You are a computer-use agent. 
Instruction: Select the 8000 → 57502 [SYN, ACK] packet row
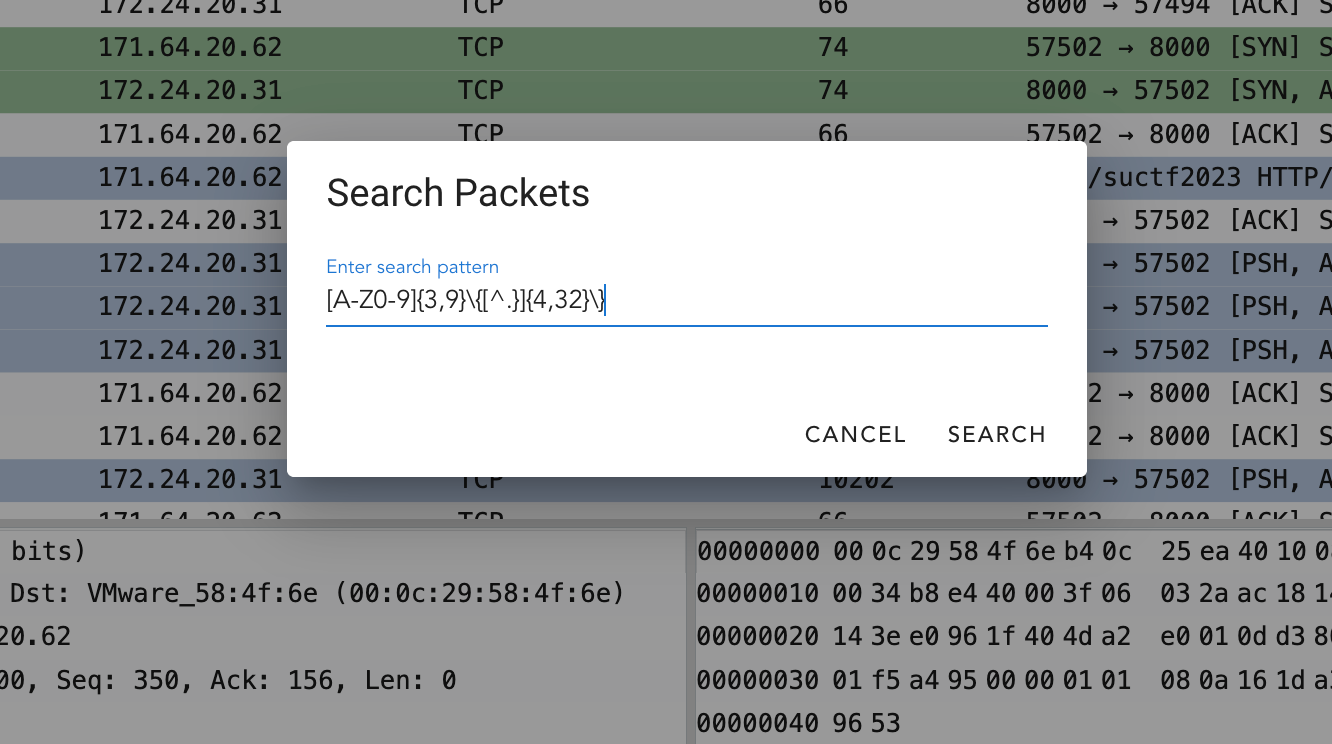[x=666, y=90]
